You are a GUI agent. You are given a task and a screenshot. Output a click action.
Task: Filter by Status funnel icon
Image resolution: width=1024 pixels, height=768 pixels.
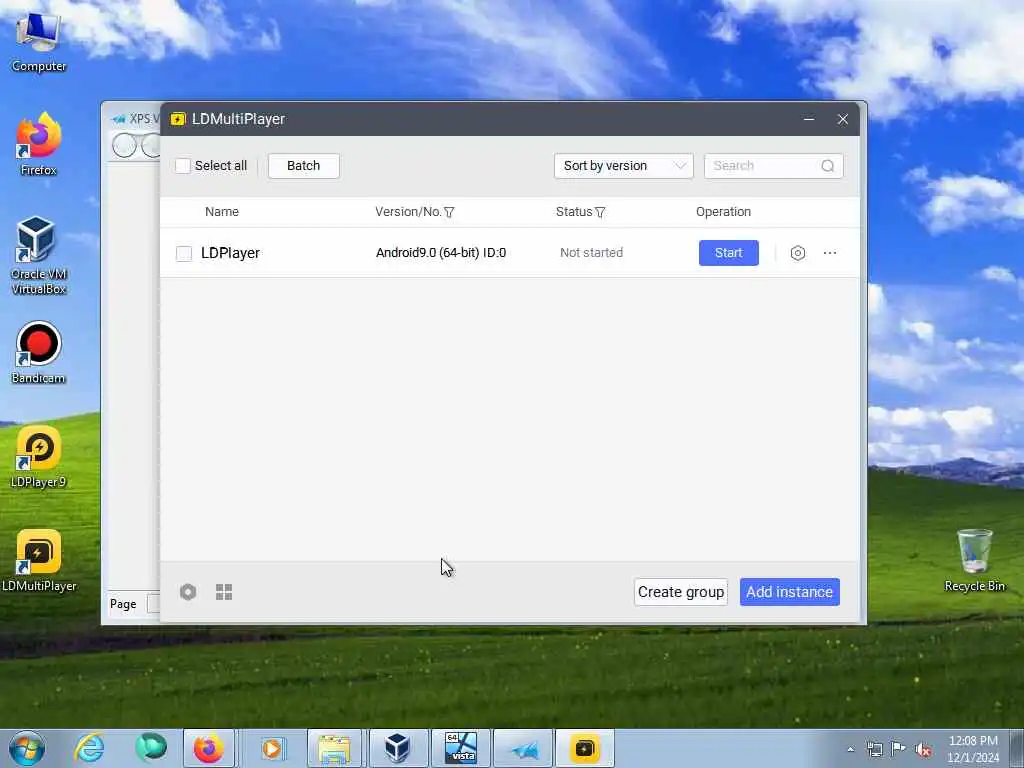click(x=600, y=212)
